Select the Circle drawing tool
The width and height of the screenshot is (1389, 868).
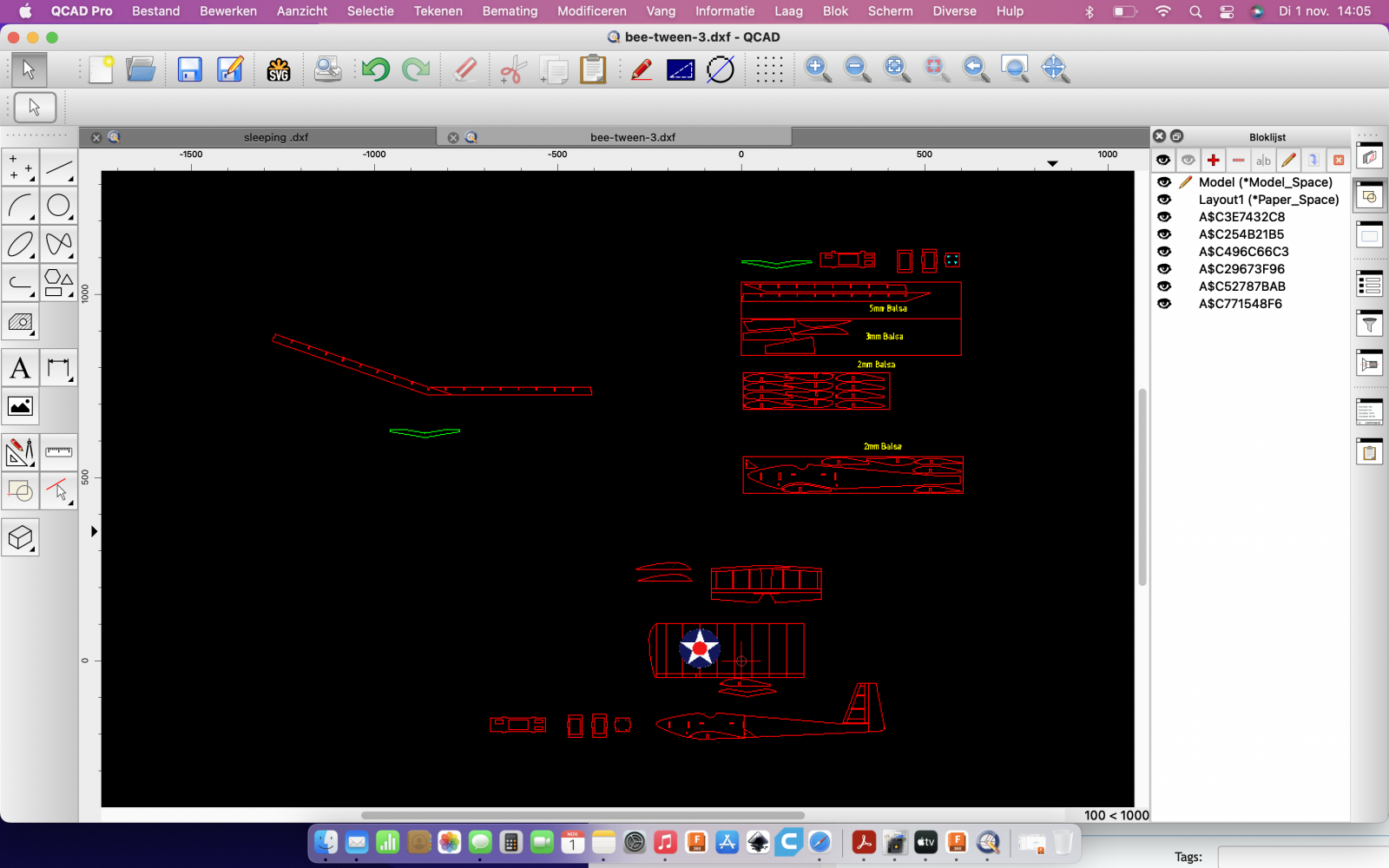point(59,206)
